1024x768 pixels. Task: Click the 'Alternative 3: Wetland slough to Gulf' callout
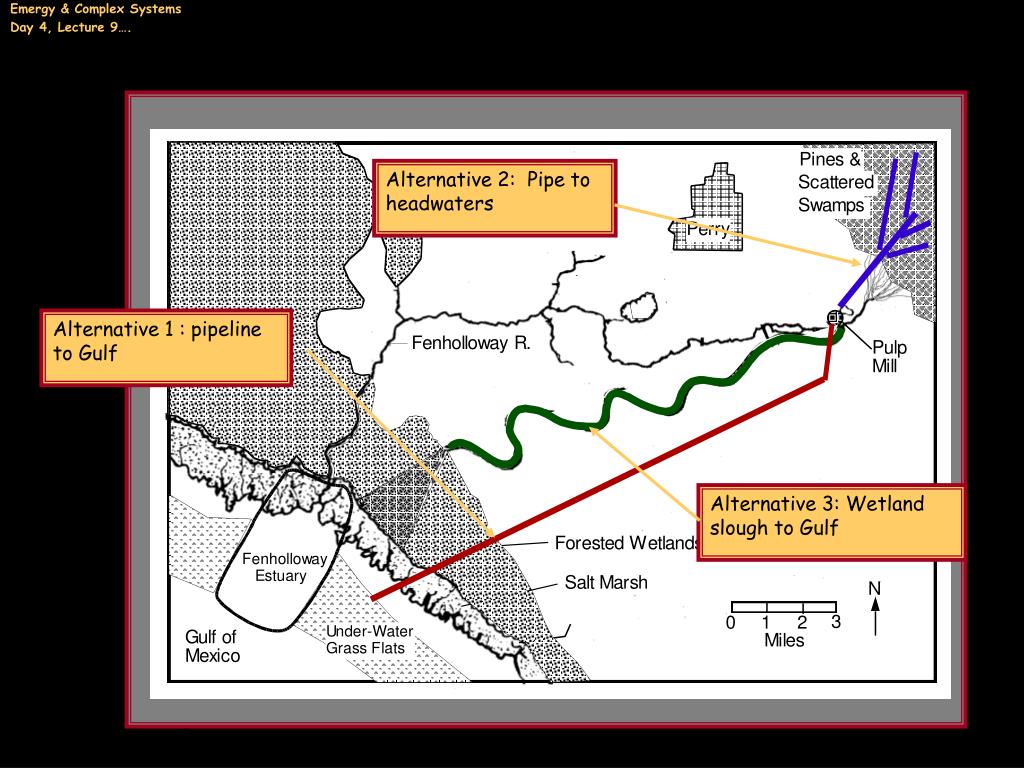(831, 522)
